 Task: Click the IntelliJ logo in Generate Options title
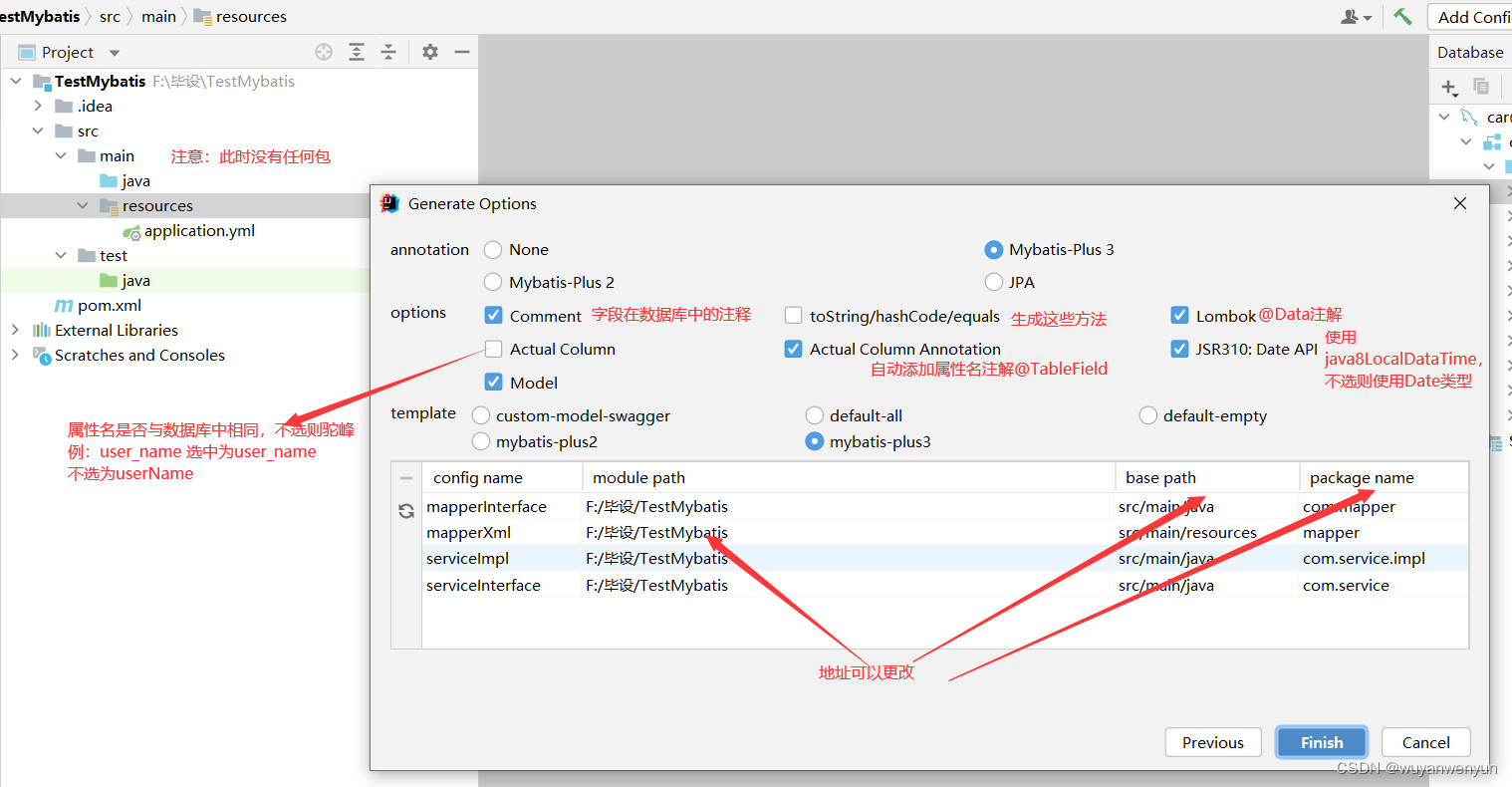pyautogui.click(x=389, y=203)
